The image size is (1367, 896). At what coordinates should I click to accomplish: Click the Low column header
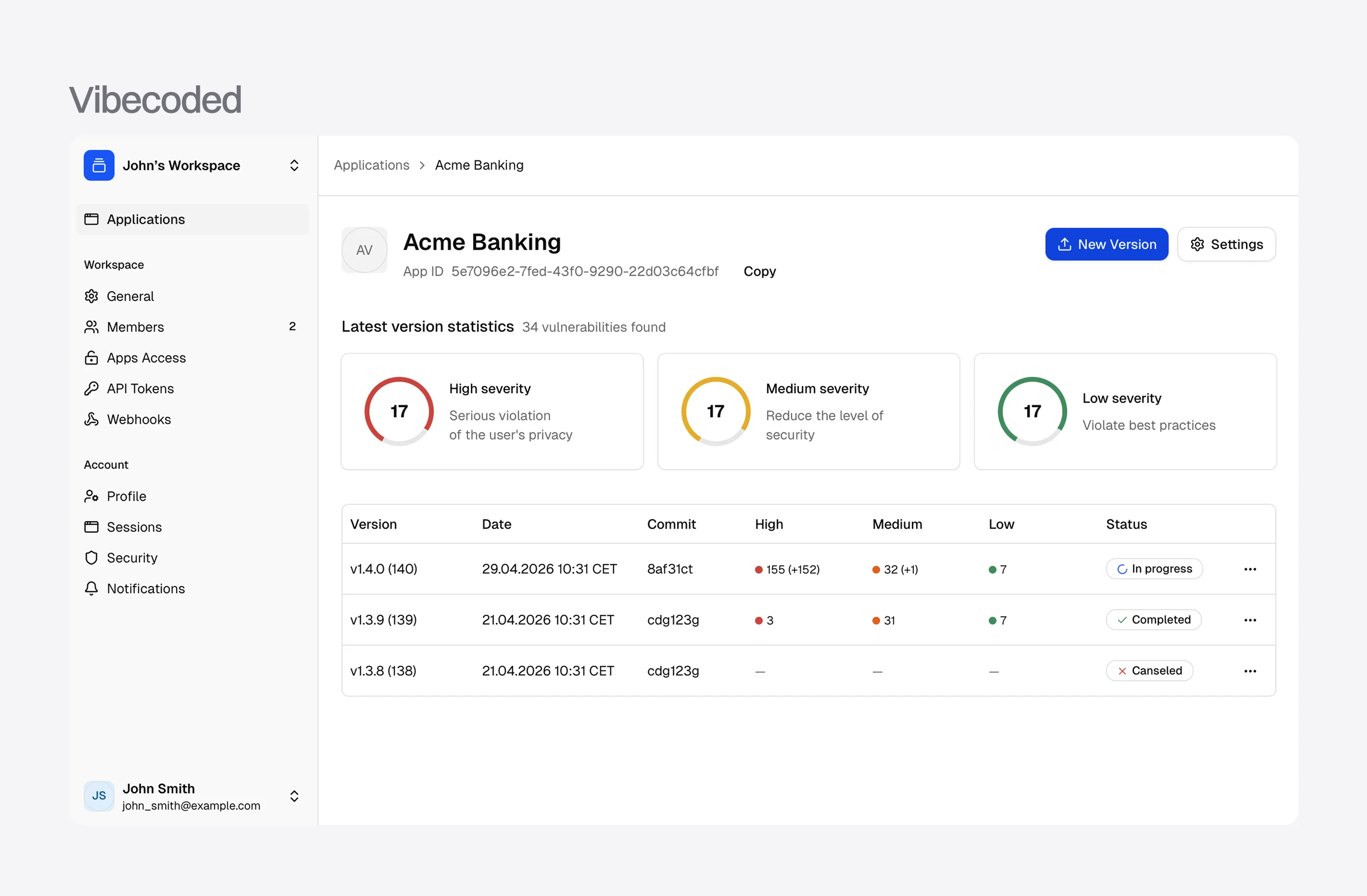[1001, 524]
